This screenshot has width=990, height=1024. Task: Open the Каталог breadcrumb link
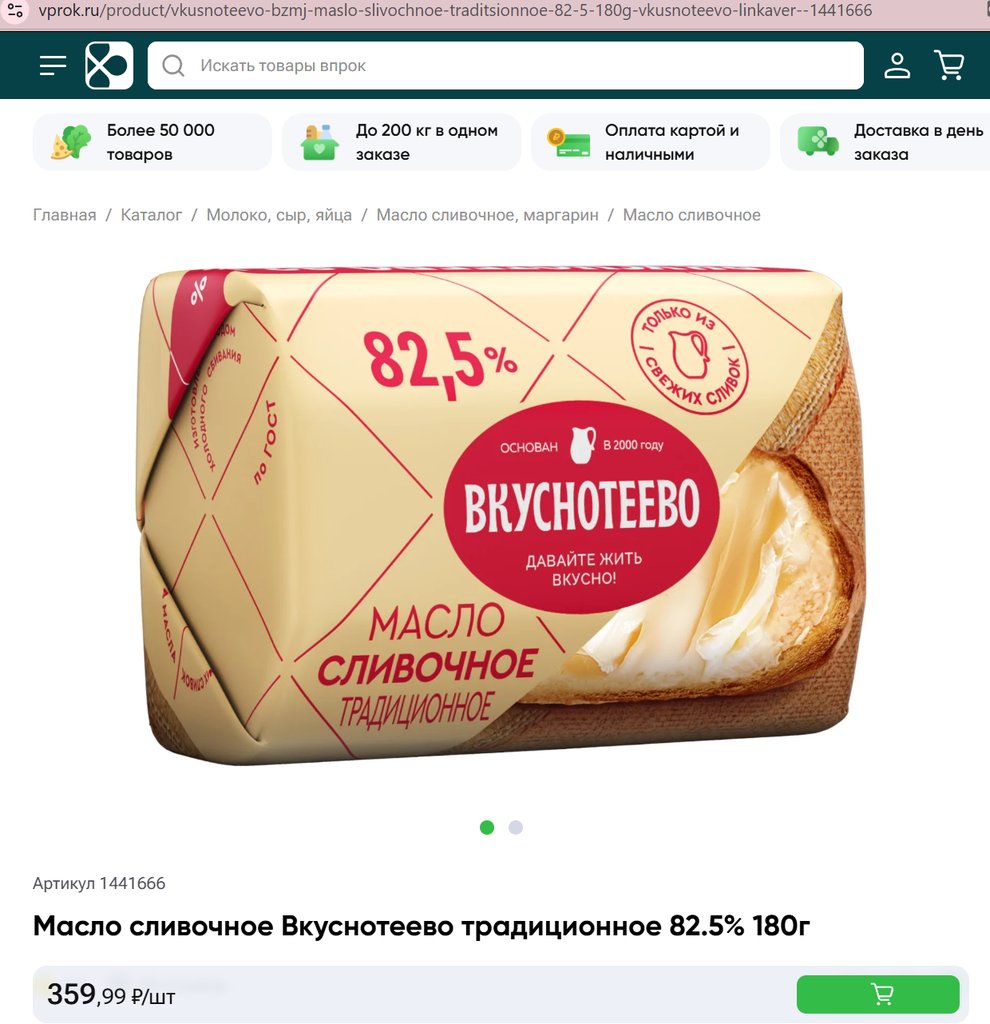pyautogui.click(x=151, y=215)
